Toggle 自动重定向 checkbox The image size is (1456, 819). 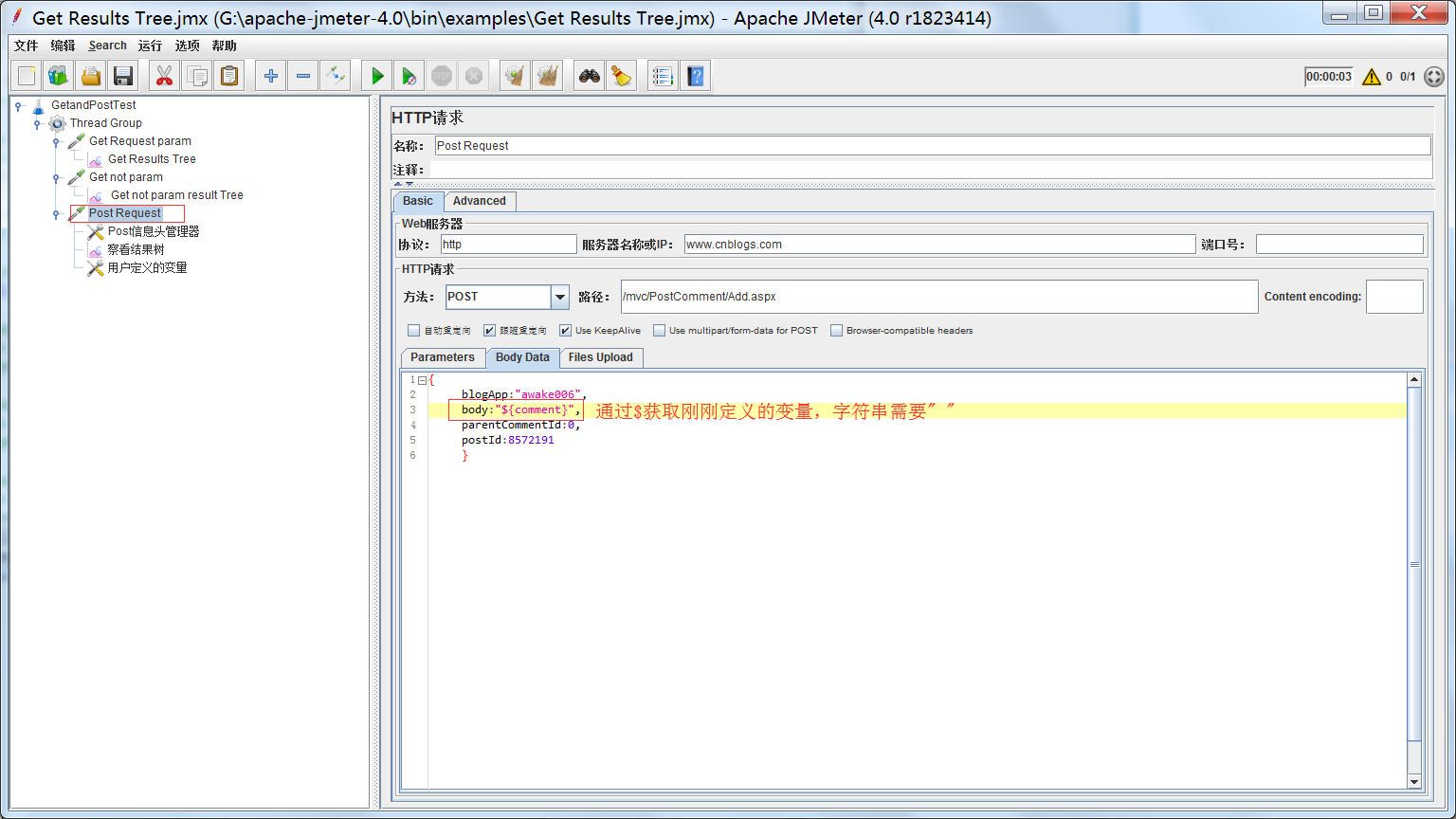click(x=413, y=331)
